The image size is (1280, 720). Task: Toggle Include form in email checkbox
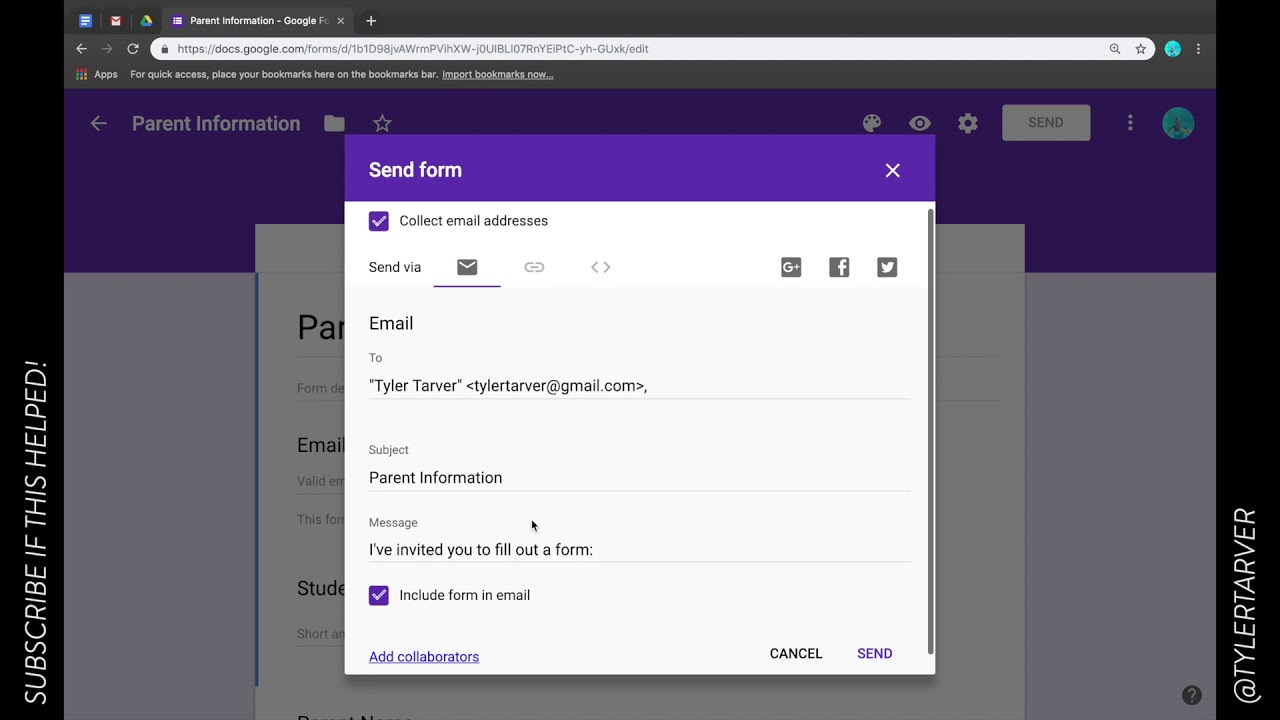point(378,595)
